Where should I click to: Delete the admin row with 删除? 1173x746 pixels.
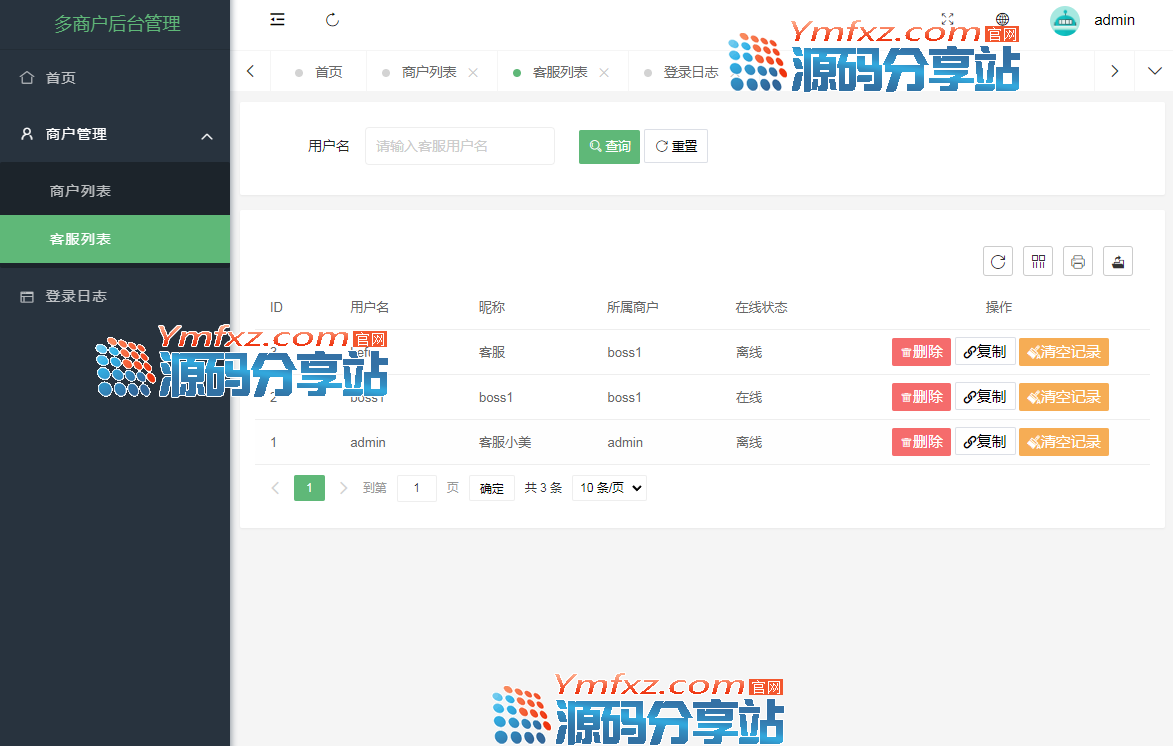pyautogui.click(x=921, y=442)
